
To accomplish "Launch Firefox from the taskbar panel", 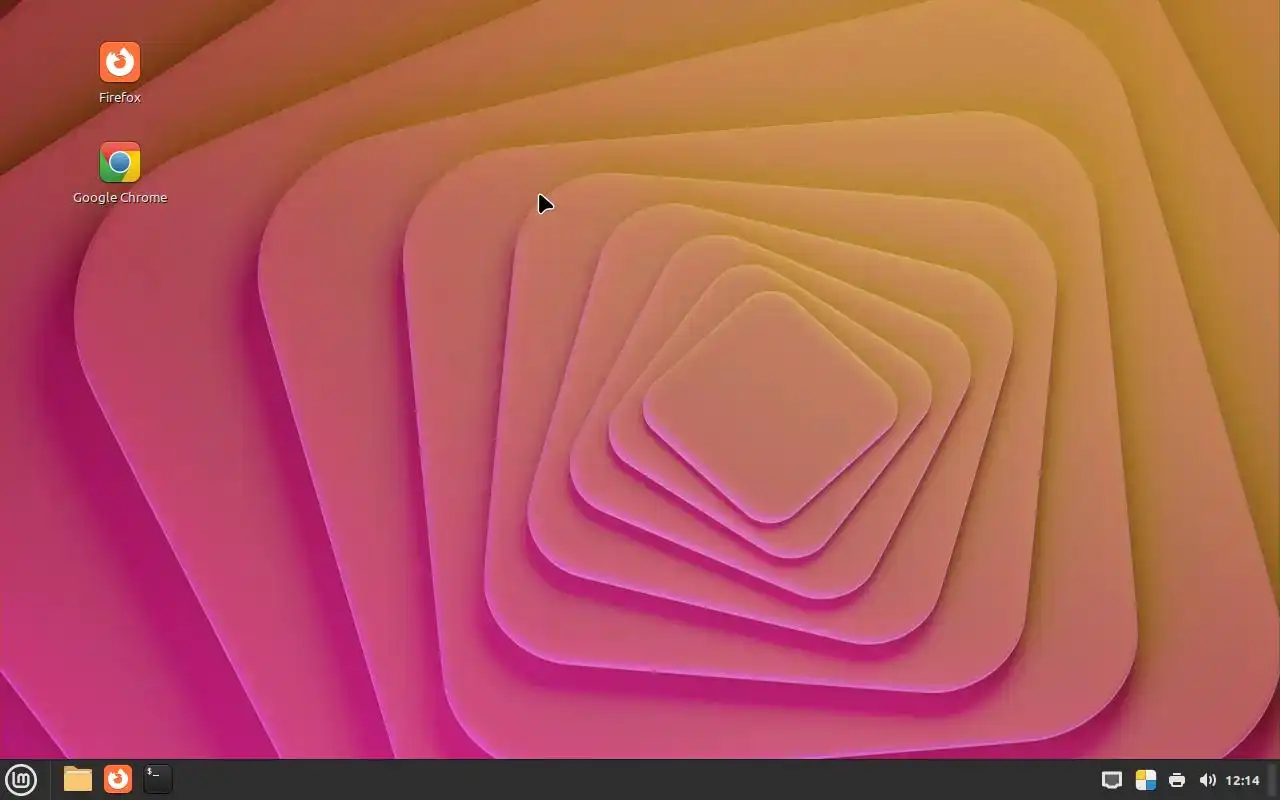I will point(118,779).
